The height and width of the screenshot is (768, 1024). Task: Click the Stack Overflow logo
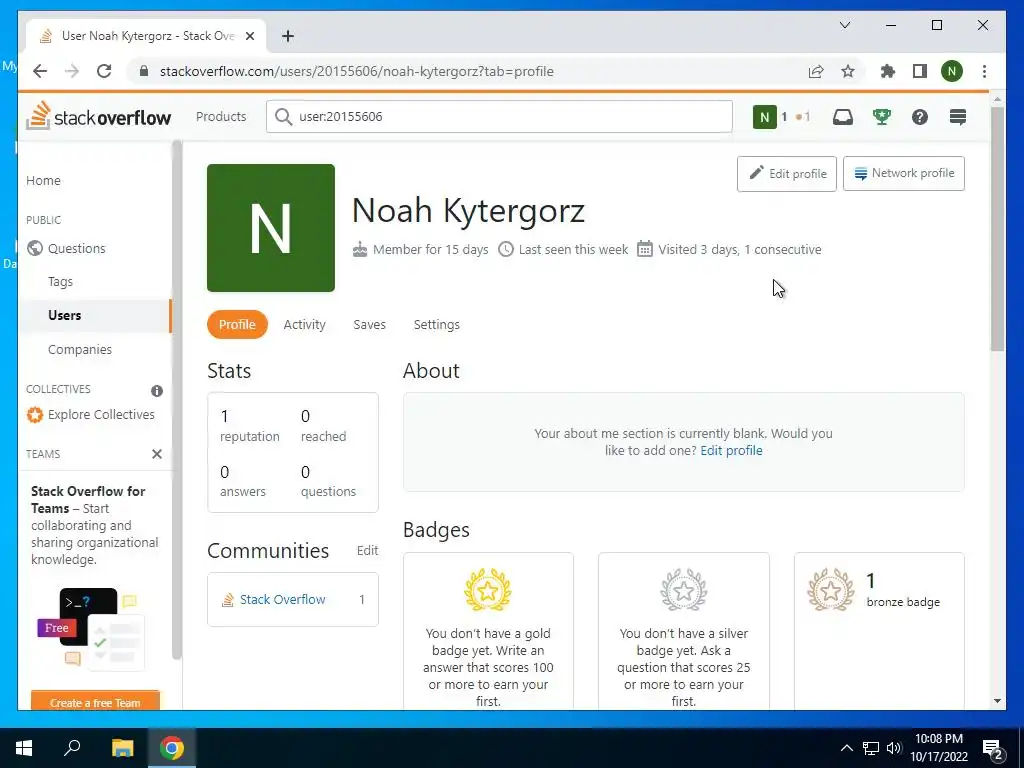(99, 116)
